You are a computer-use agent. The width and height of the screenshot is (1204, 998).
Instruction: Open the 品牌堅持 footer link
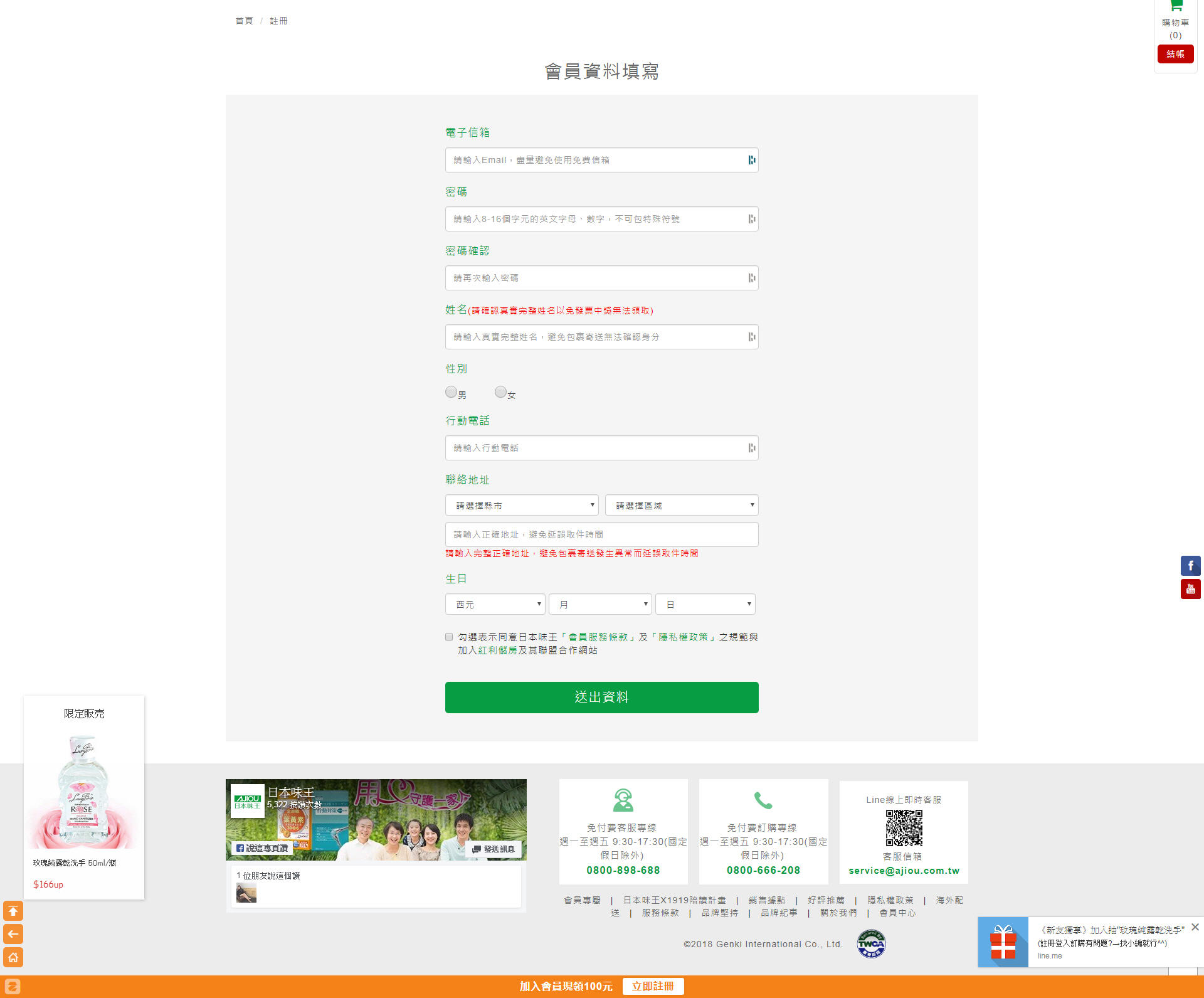coord(719,913)
